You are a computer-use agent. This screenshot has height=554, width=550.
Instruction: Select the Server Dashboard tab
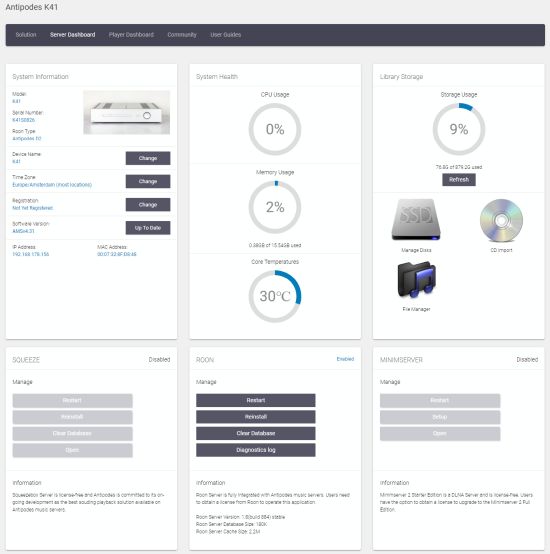[x=72, y=35]
